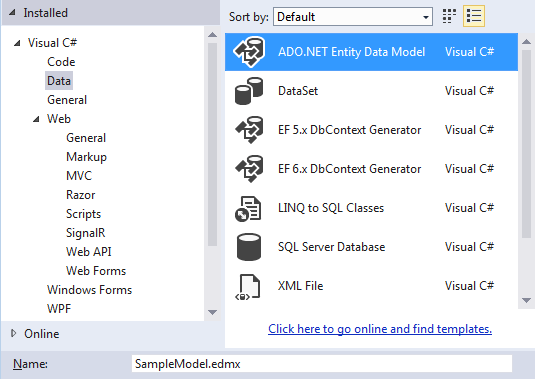535x379 pixels.
Task: Collapse the Installed section
Action: coord(12,13)
